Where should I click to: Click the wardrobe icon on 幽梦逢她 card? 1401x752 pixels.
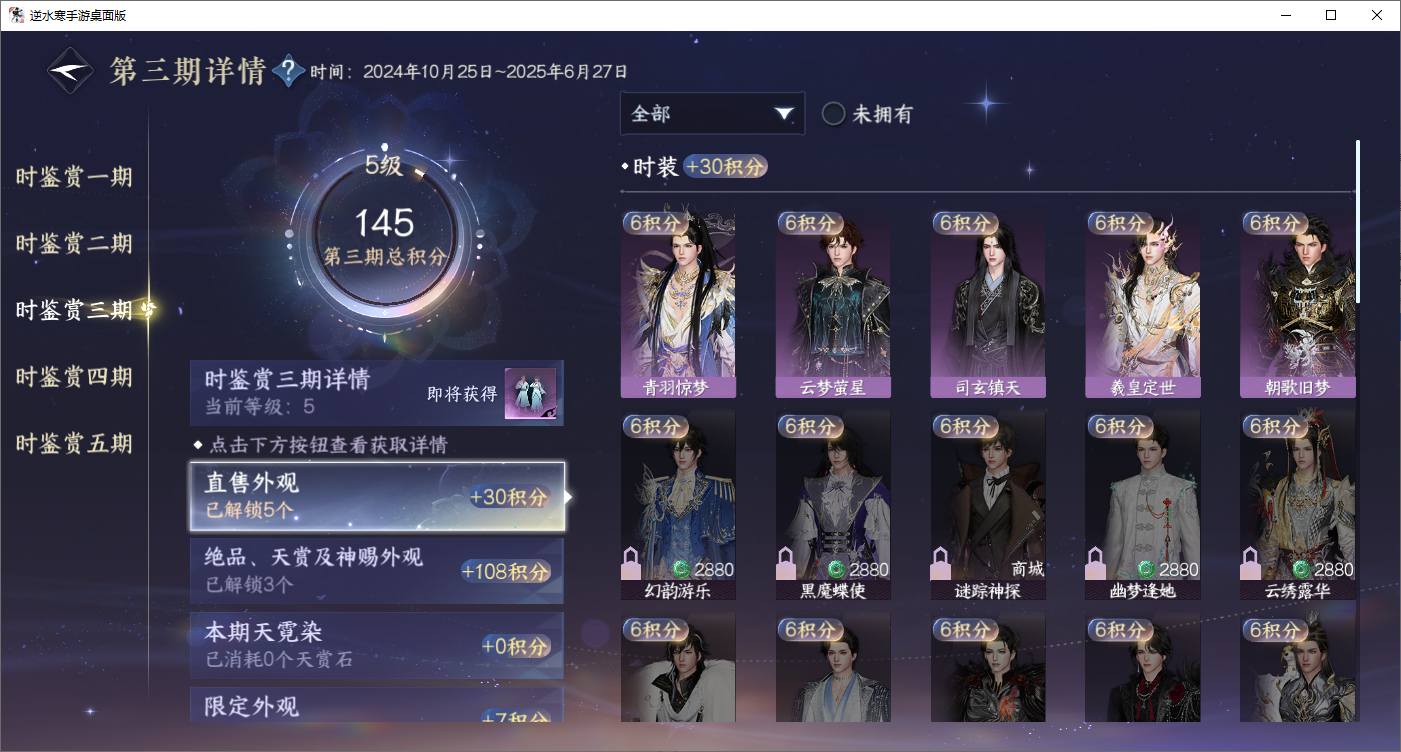pos(1096,564)
